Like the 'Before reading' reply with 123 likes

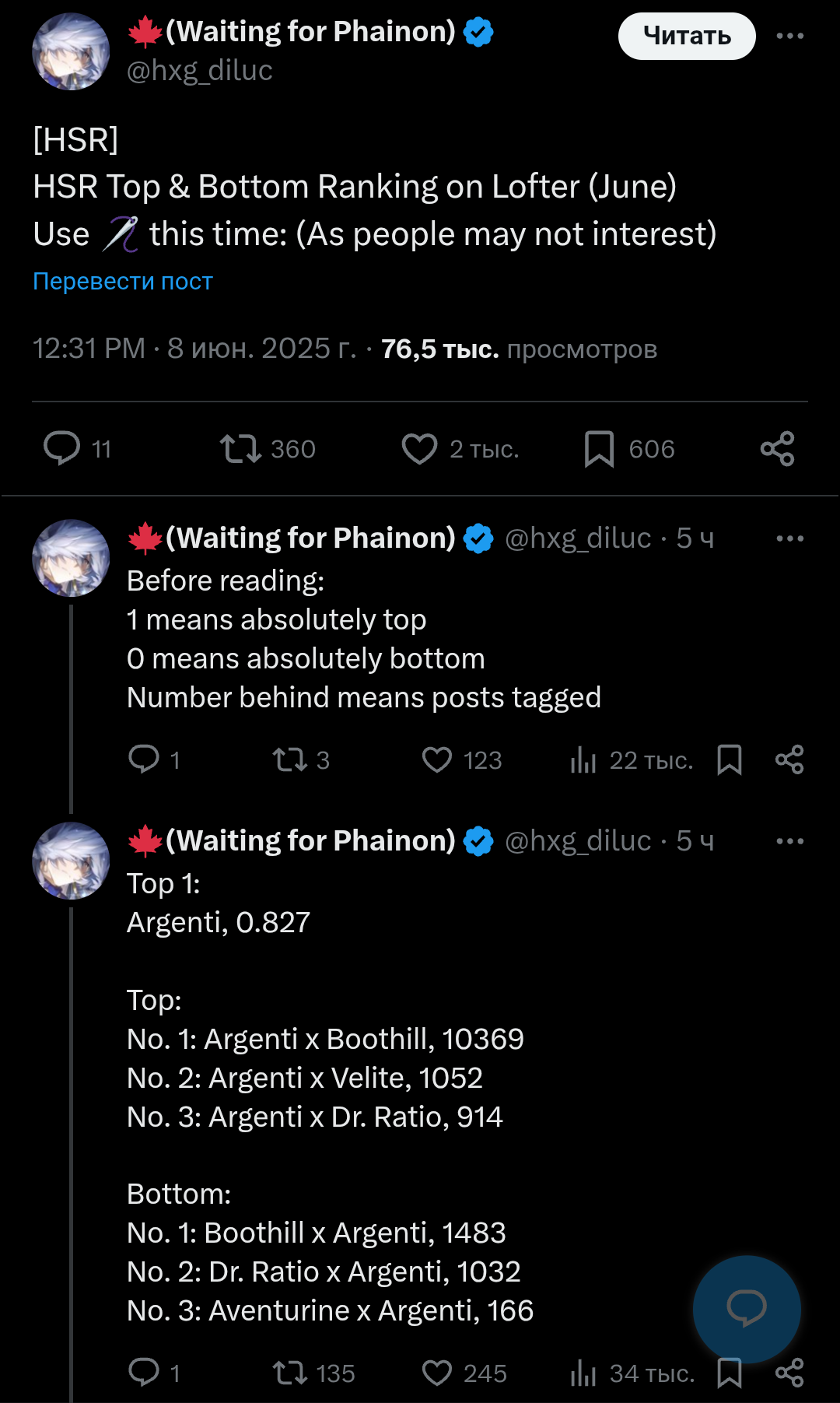(437, 759)
